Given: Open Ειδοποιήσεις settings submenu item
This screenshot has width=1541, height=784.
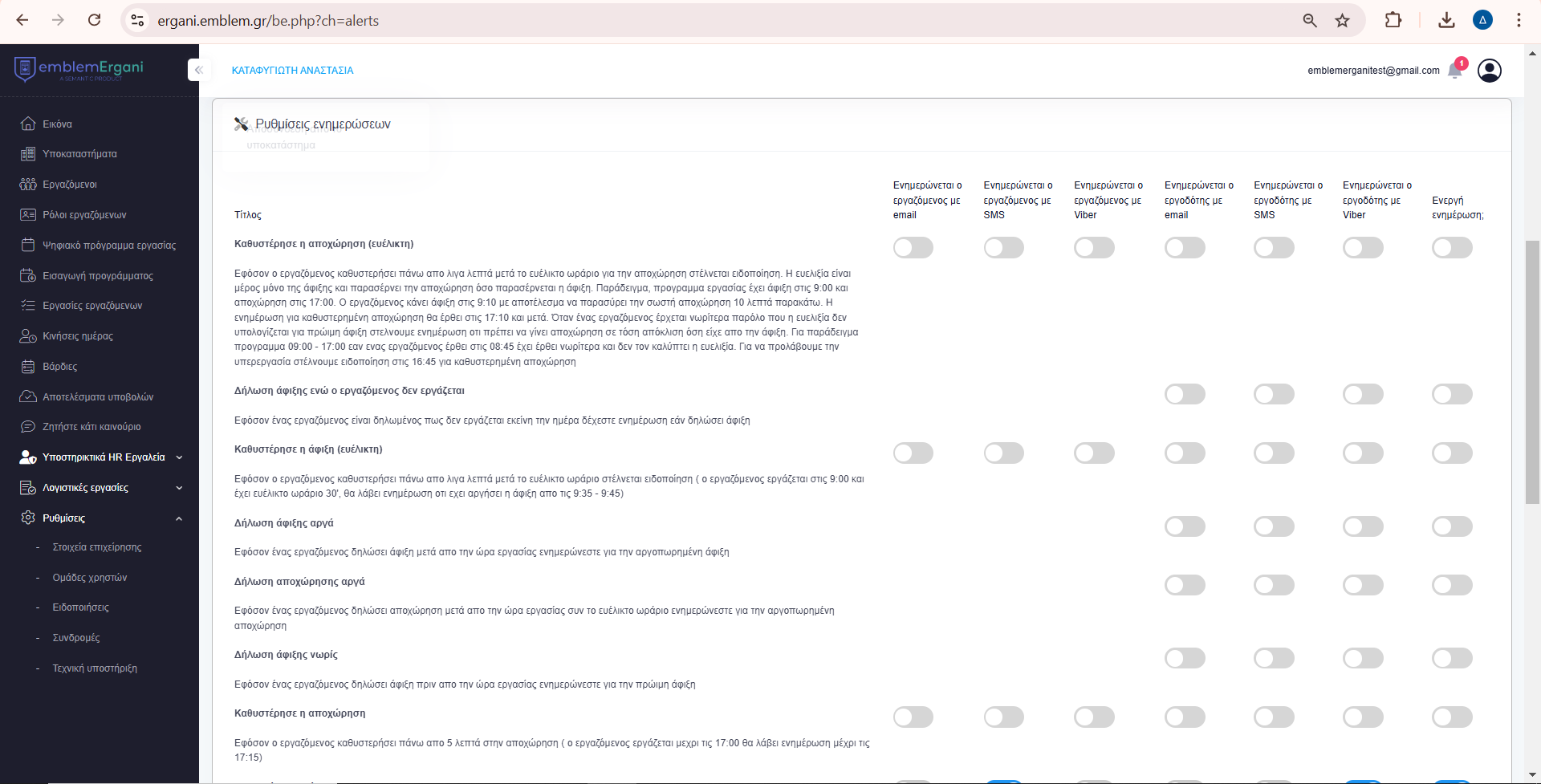Looking at the screenshot, I should tap(80, 607).
